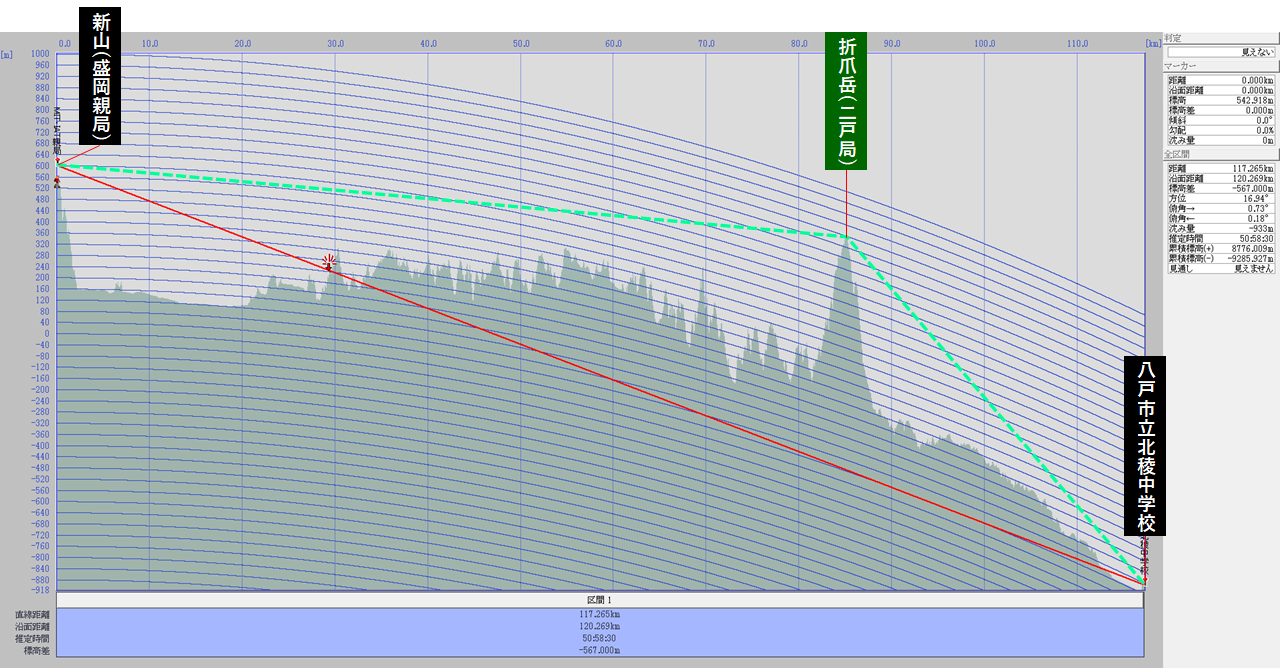Select the 累積標高(-) -9285.927m row

click(x=1221, y=258)
